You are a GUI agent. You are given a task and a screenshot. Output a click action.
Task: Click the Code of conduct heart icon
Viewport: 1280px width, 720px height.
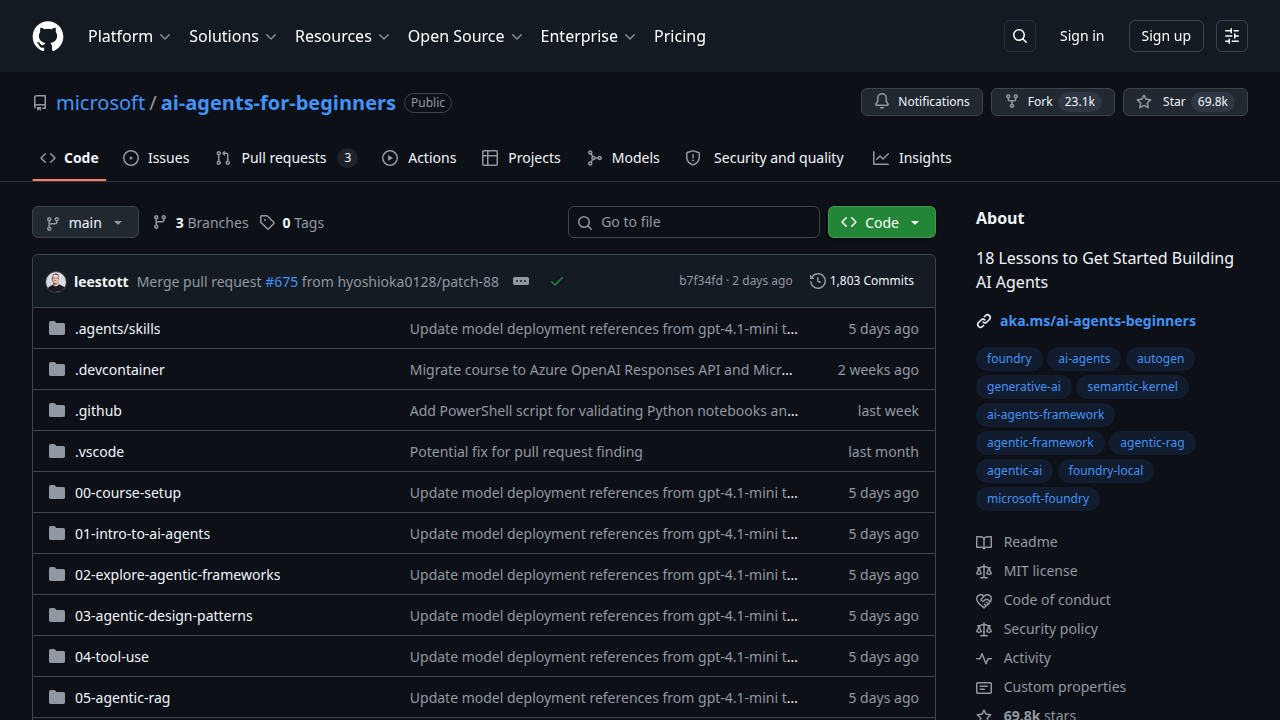(984, 600)
